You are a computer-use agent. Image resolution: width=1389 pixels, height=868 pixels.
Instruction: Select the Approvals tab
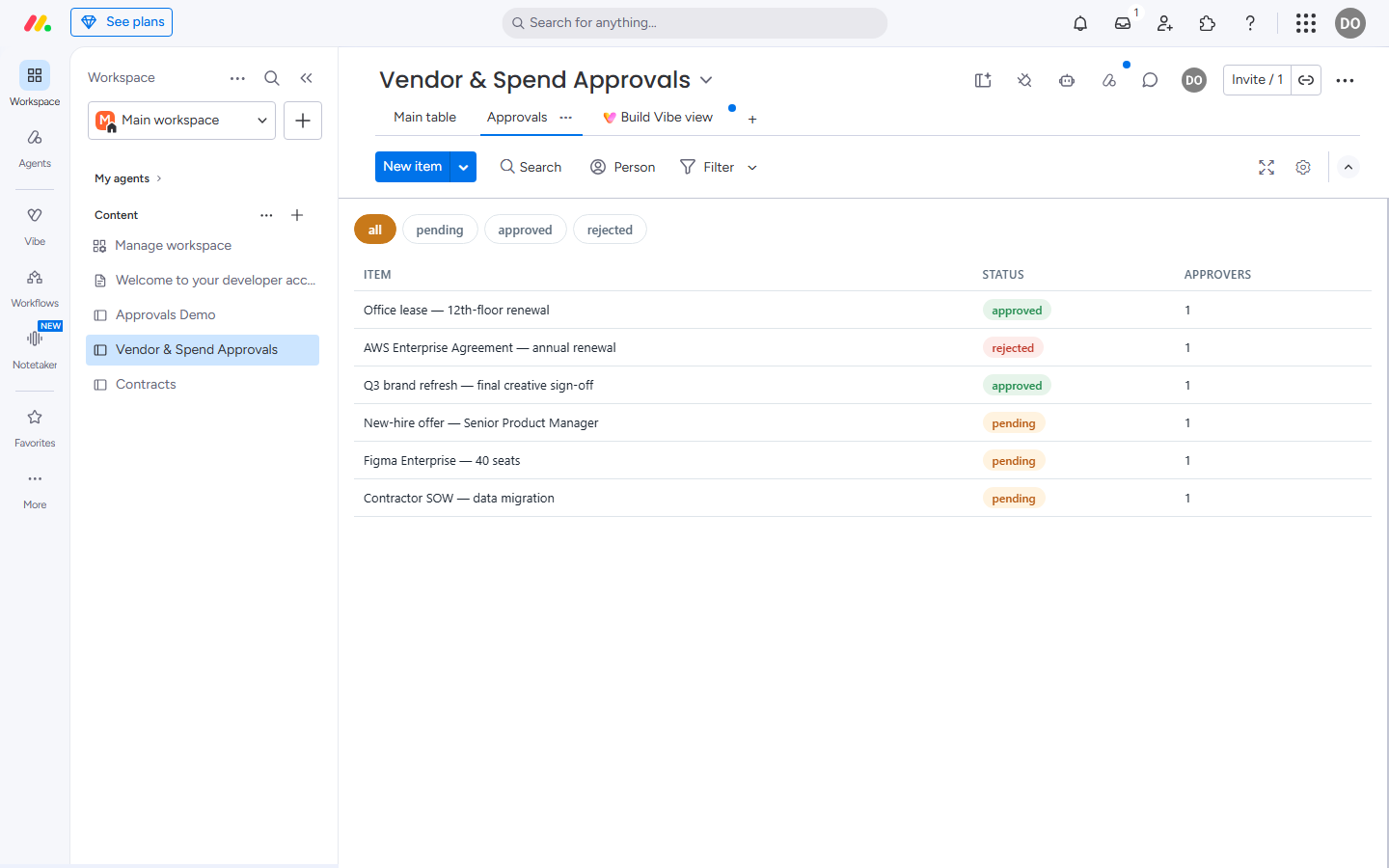517,118
